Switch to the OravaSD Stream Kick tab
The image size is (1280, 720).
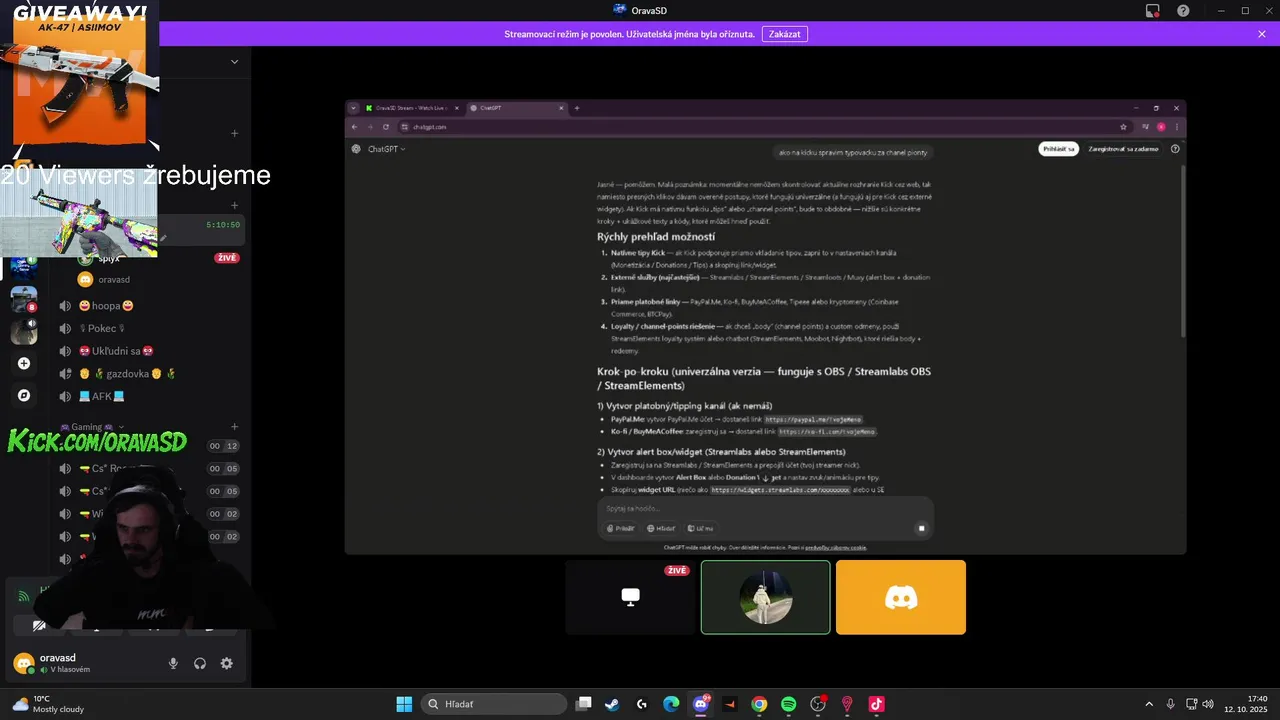[412, 107]
